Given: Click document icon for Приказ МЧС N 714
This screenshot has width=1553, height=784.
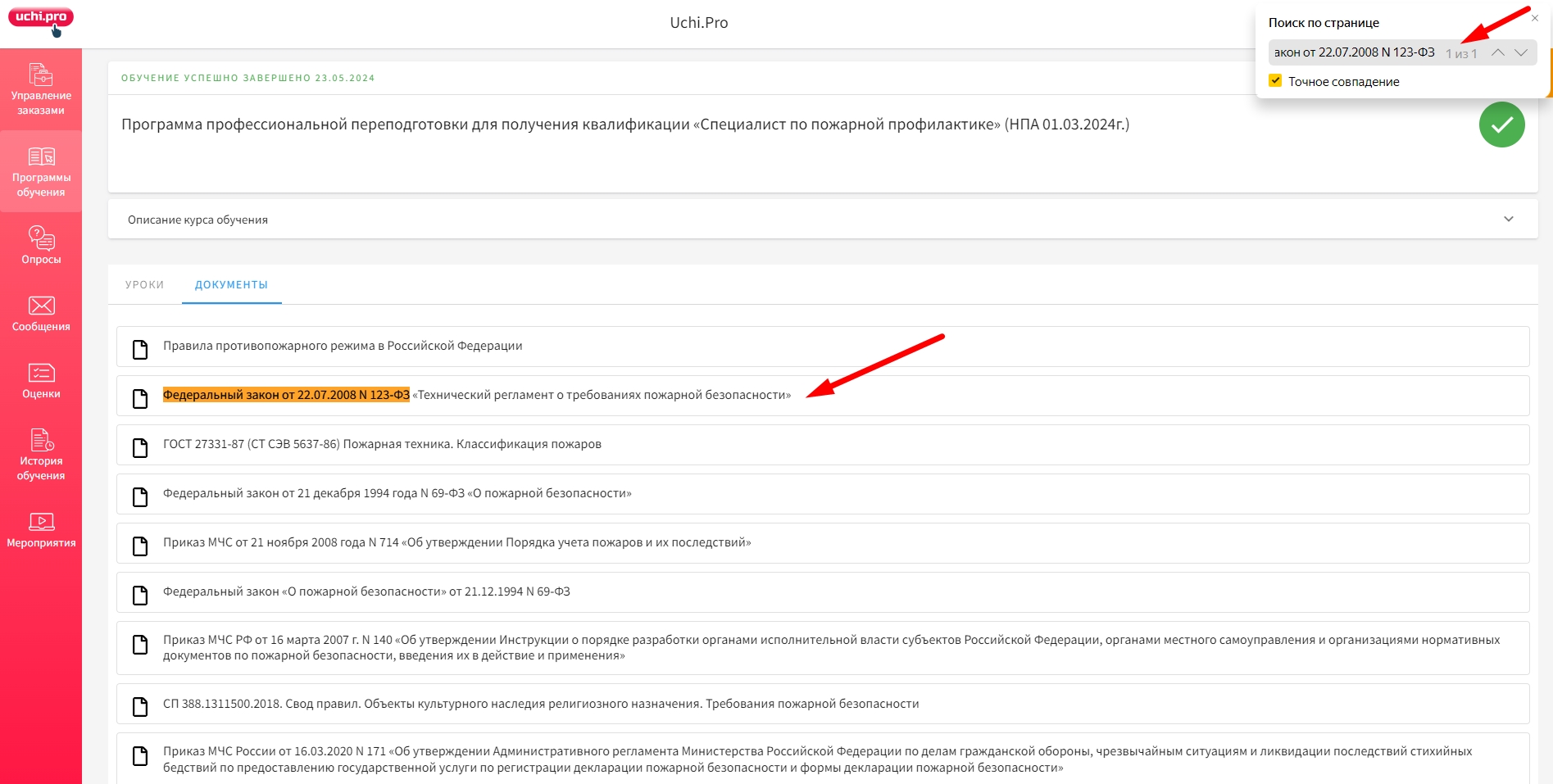Looking at the screenshot, I should [x=140, y=546].
